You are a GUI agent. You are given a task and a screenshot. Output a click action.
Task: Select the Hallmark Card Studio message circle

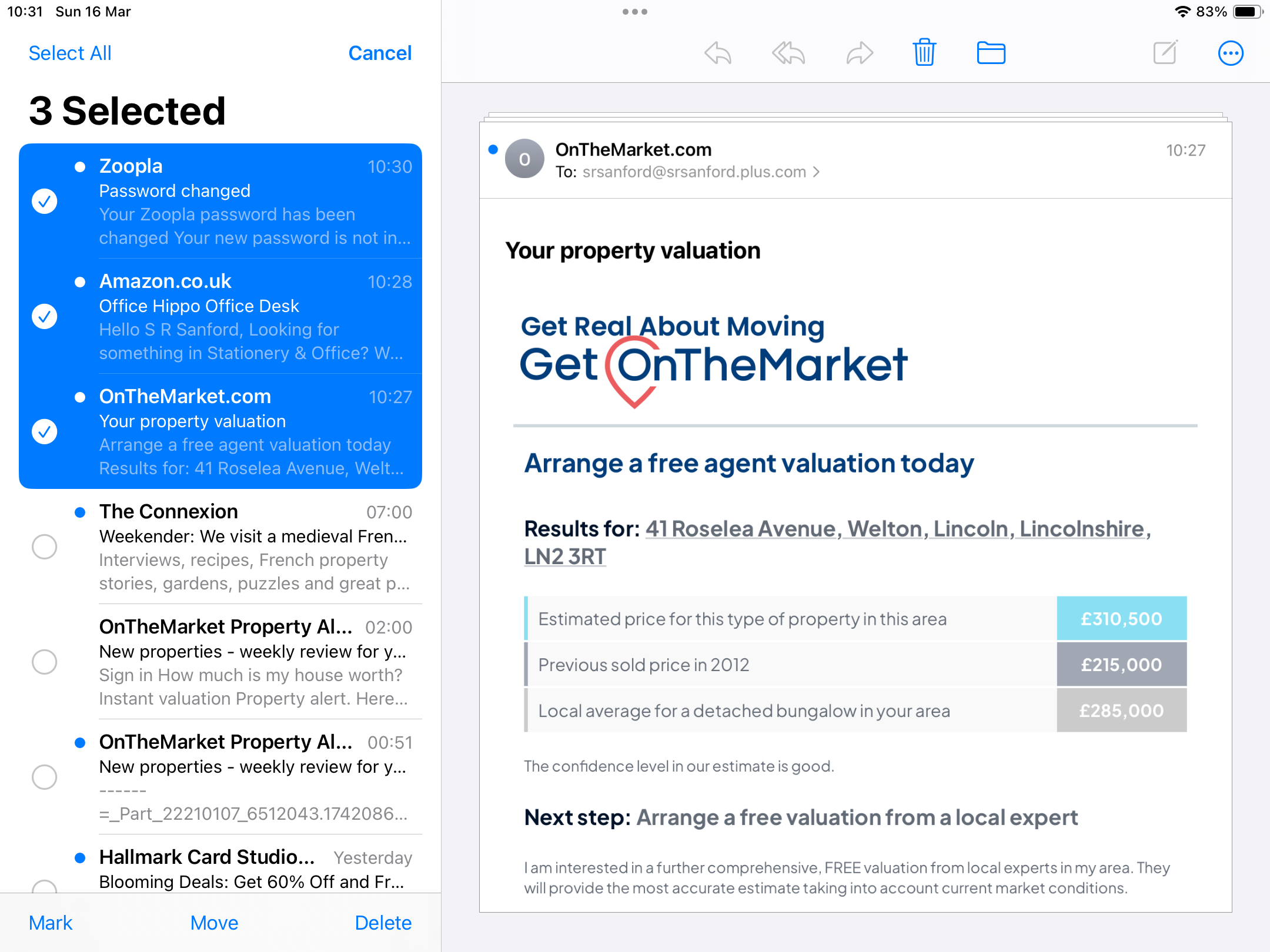click(44, 886)
